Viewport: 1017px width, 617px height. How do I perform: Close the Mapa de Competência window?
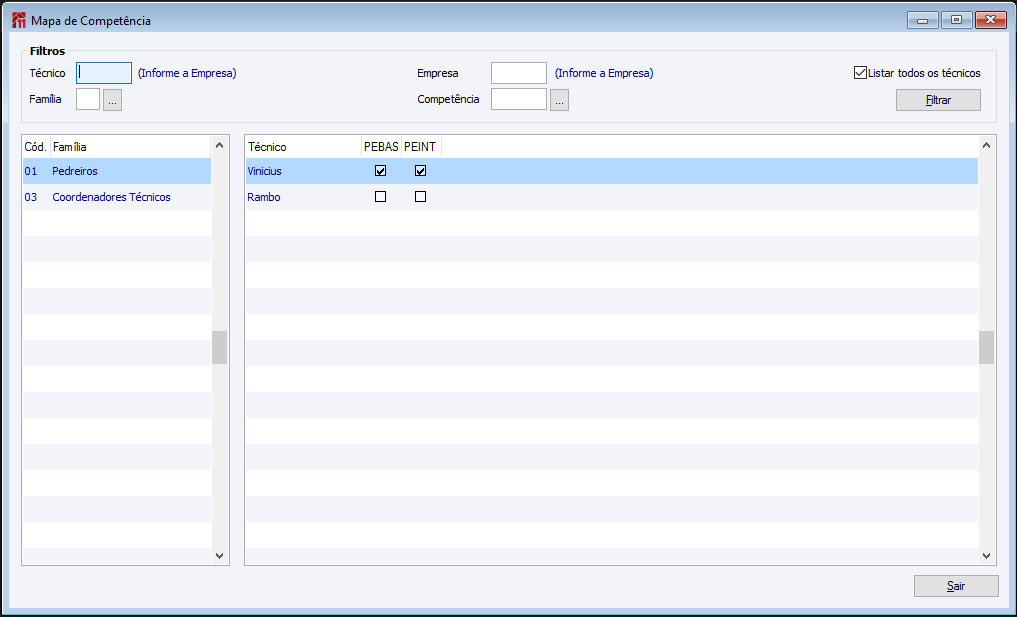[x=990, y=20]
